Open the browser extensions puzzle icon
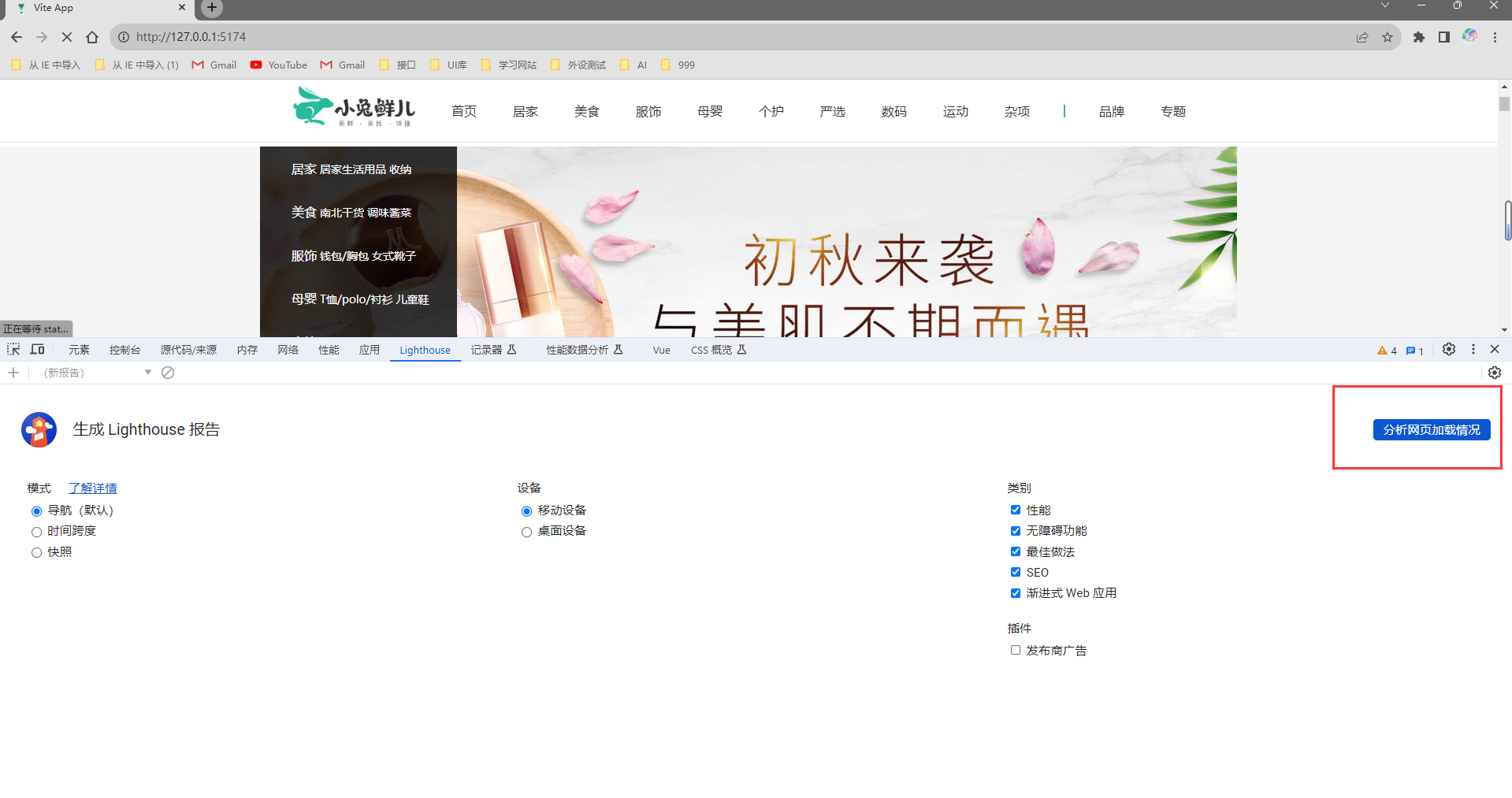The image size is (1512, 798). coord(1418,37)
